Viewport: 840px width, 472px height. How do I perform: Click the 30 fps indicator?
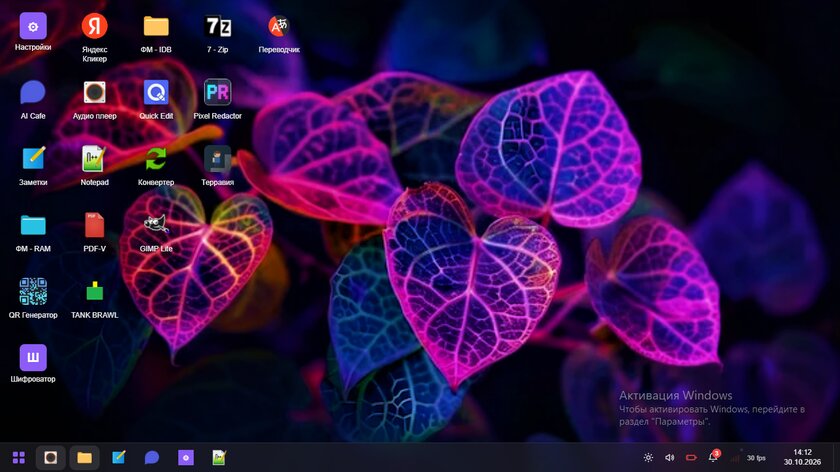[x=756, y=458]
